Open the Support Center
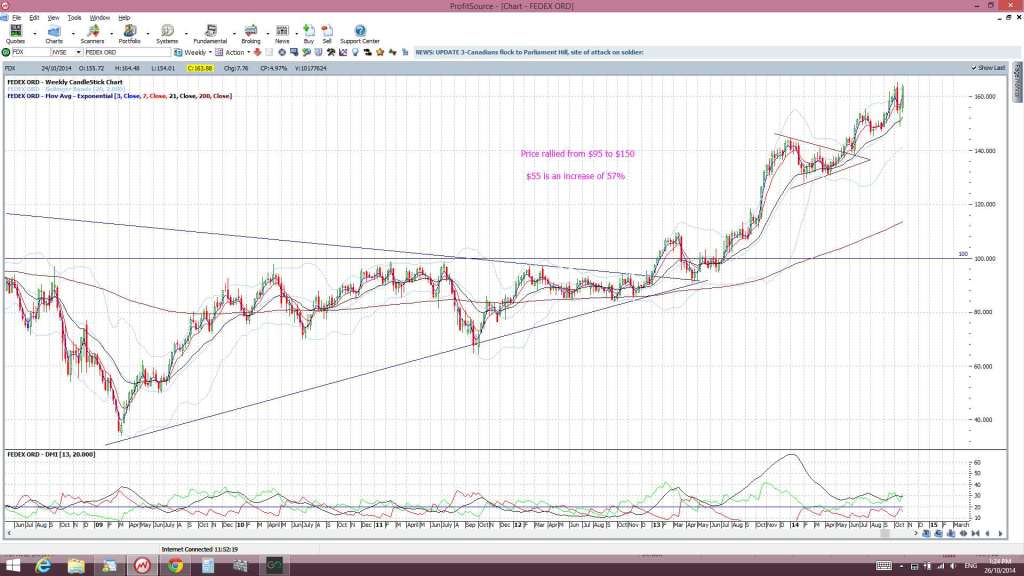This screenshot has width=1024, height=576. point(359,34)
